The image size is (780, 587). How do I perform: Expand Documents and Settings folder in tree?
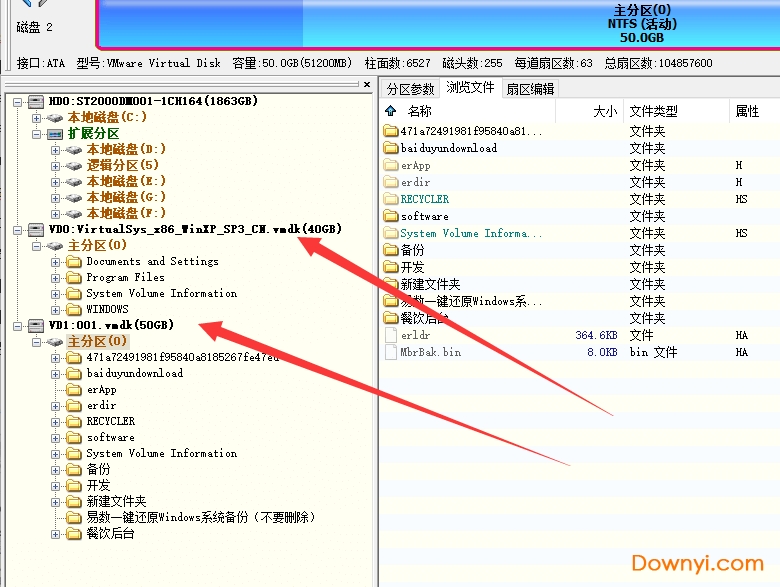pyautogui.click(x=56, y=261)
